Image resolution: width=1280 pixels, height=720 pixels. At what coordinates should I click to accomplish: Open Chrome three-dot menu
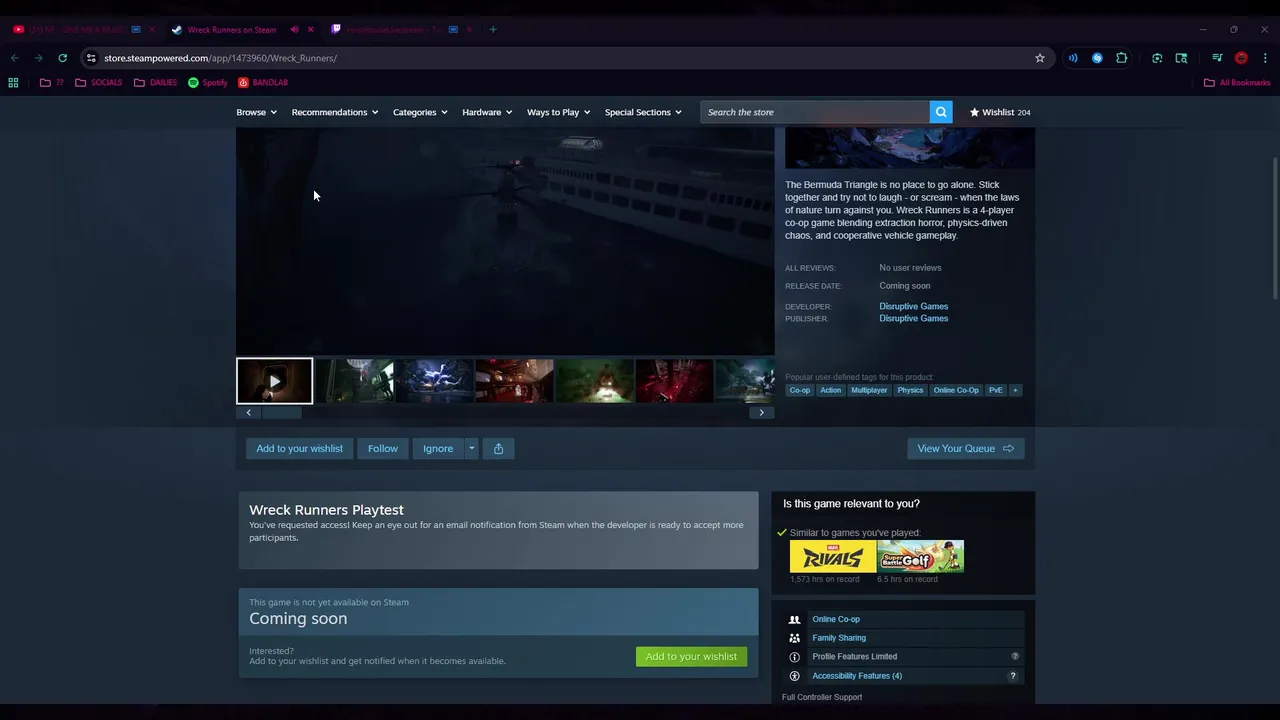pyautogui.click(x=1265, y=58)
